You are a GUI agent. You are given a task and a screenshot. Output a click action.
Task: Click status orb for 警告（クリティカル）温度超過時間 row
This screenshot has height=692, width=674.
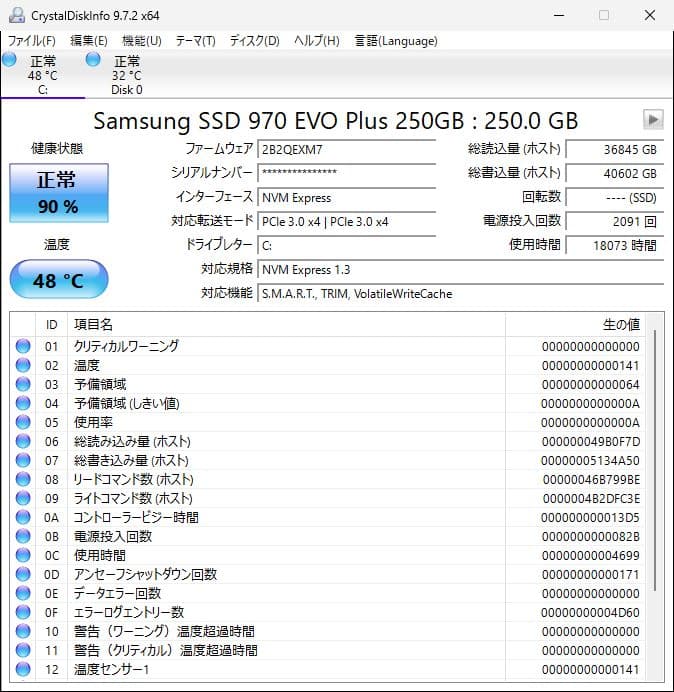click(23, 650)
